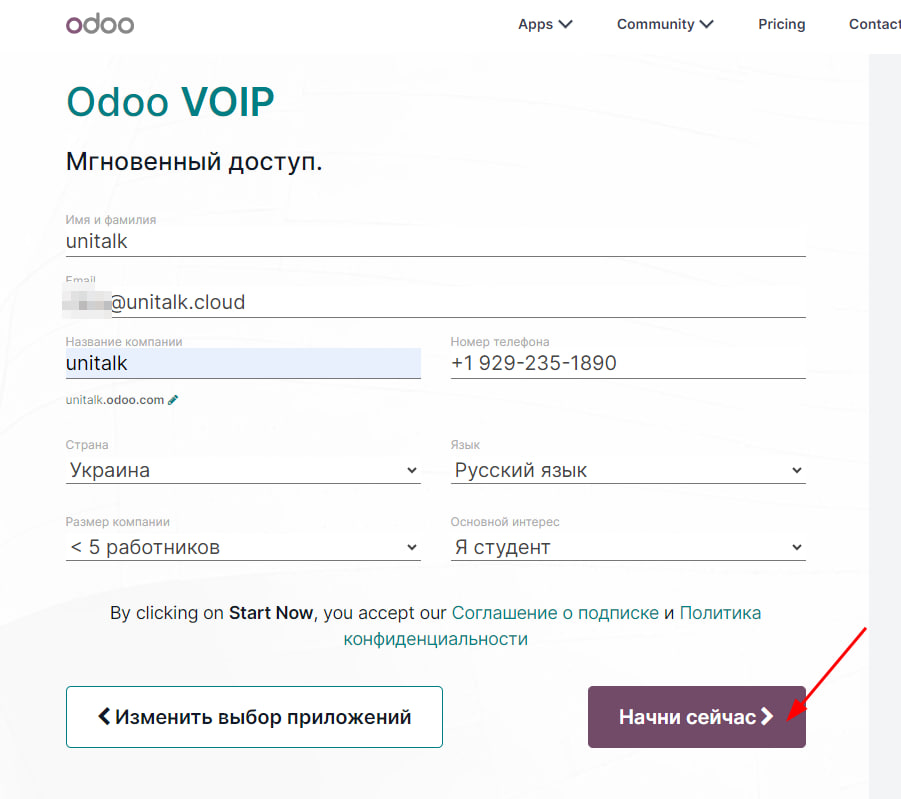
Task: Open the Страна country dropdown
Action: (243, 470)
